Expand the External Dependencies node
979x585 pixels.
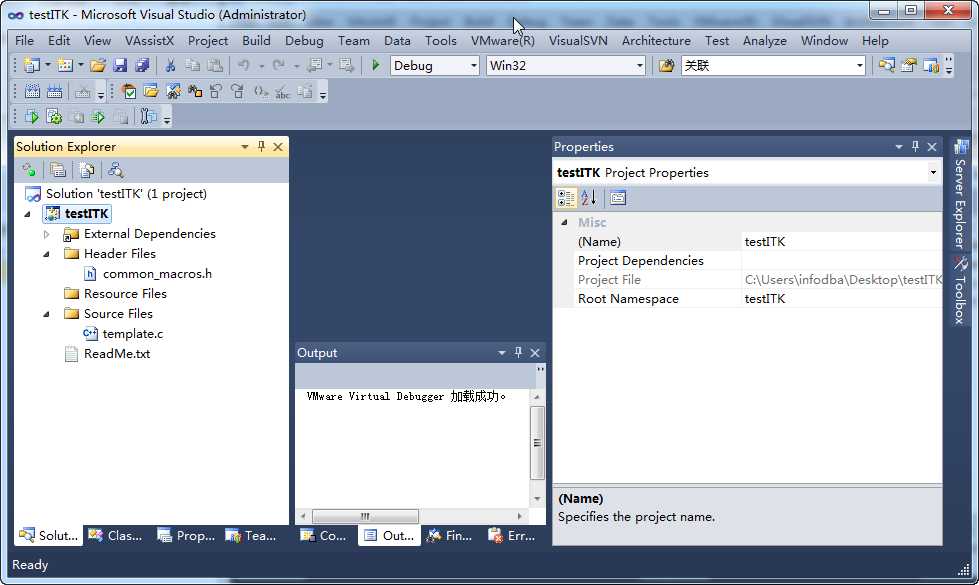coord(47,234)
